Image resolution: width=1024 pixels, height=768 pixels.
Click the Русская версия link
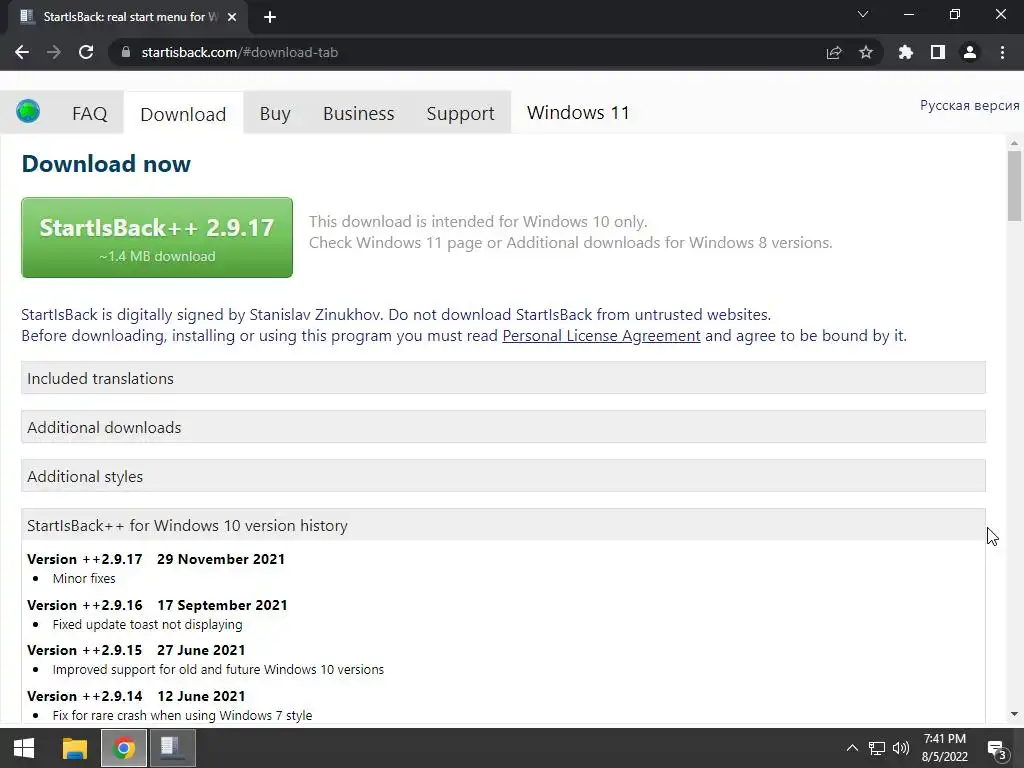pos(969,105)
